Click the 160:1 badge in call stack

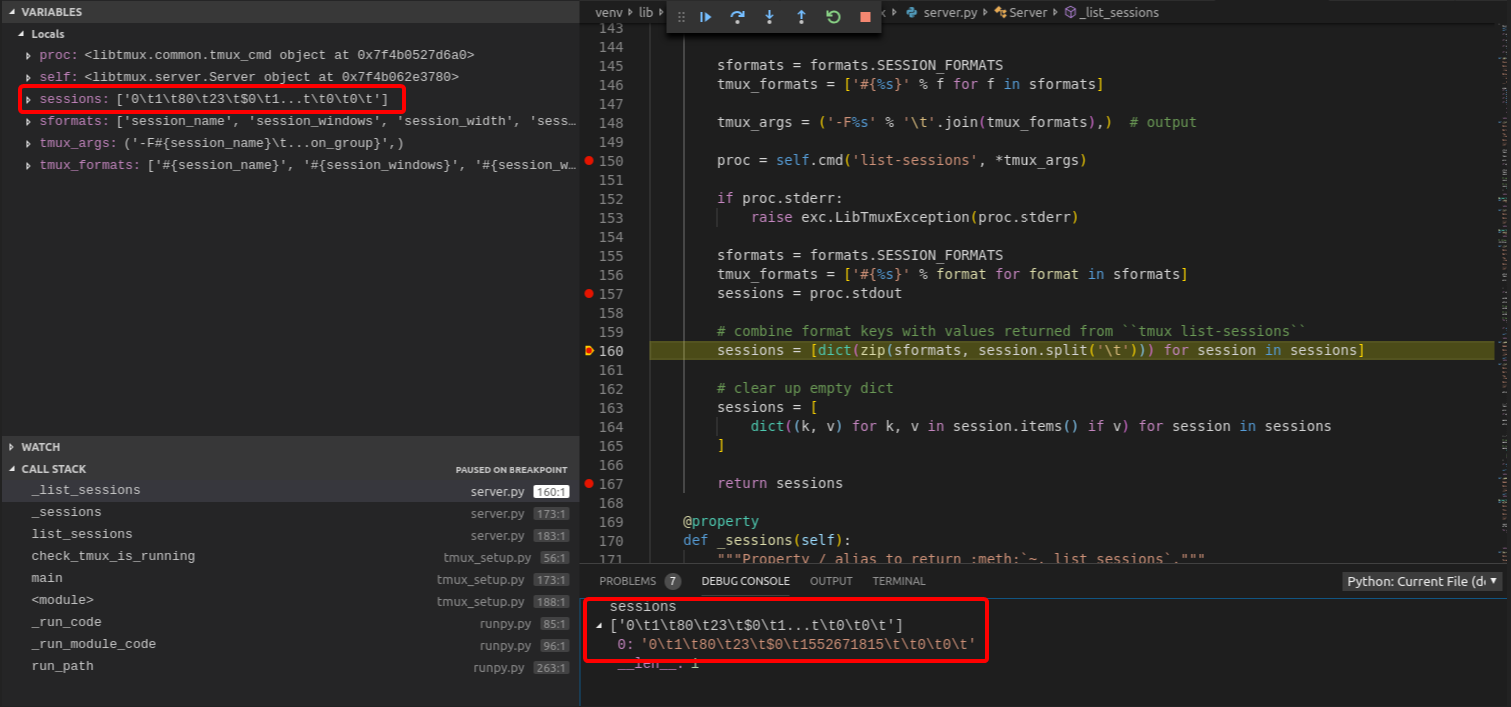pyautogui.click(x=551, y=491)
